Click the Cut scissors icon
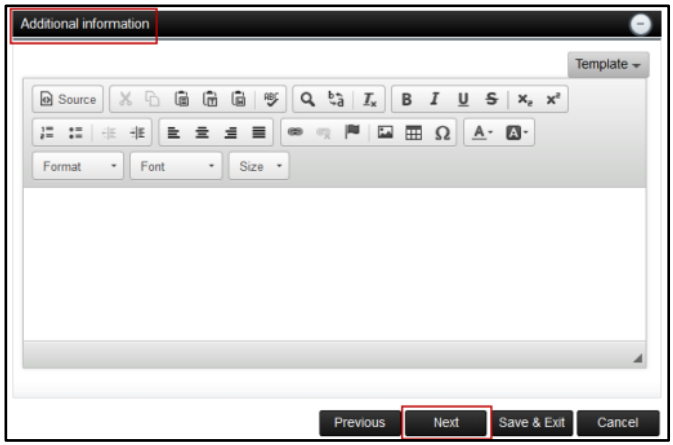 tap(125, 99)
